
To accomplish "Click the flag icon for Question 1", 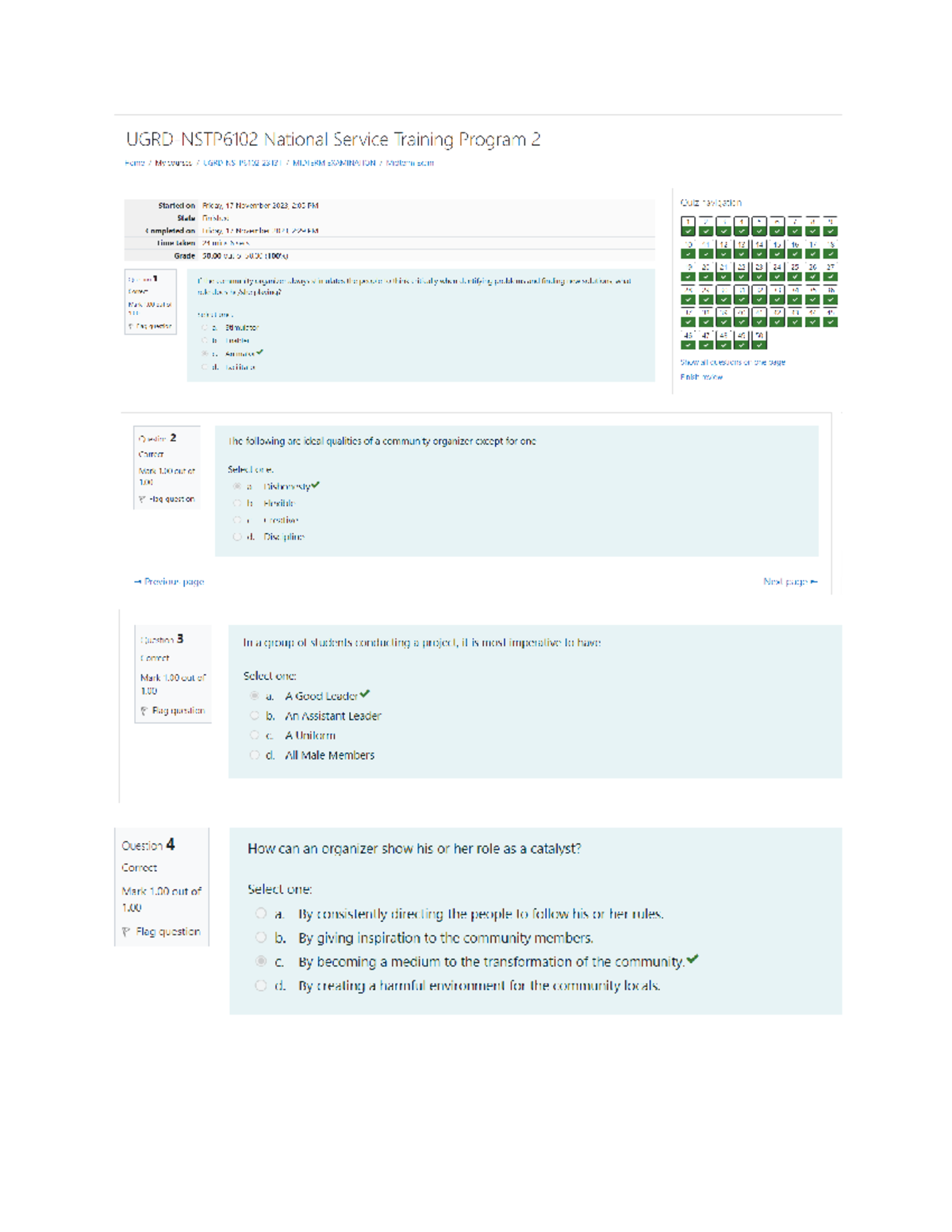I will point(131,326).
